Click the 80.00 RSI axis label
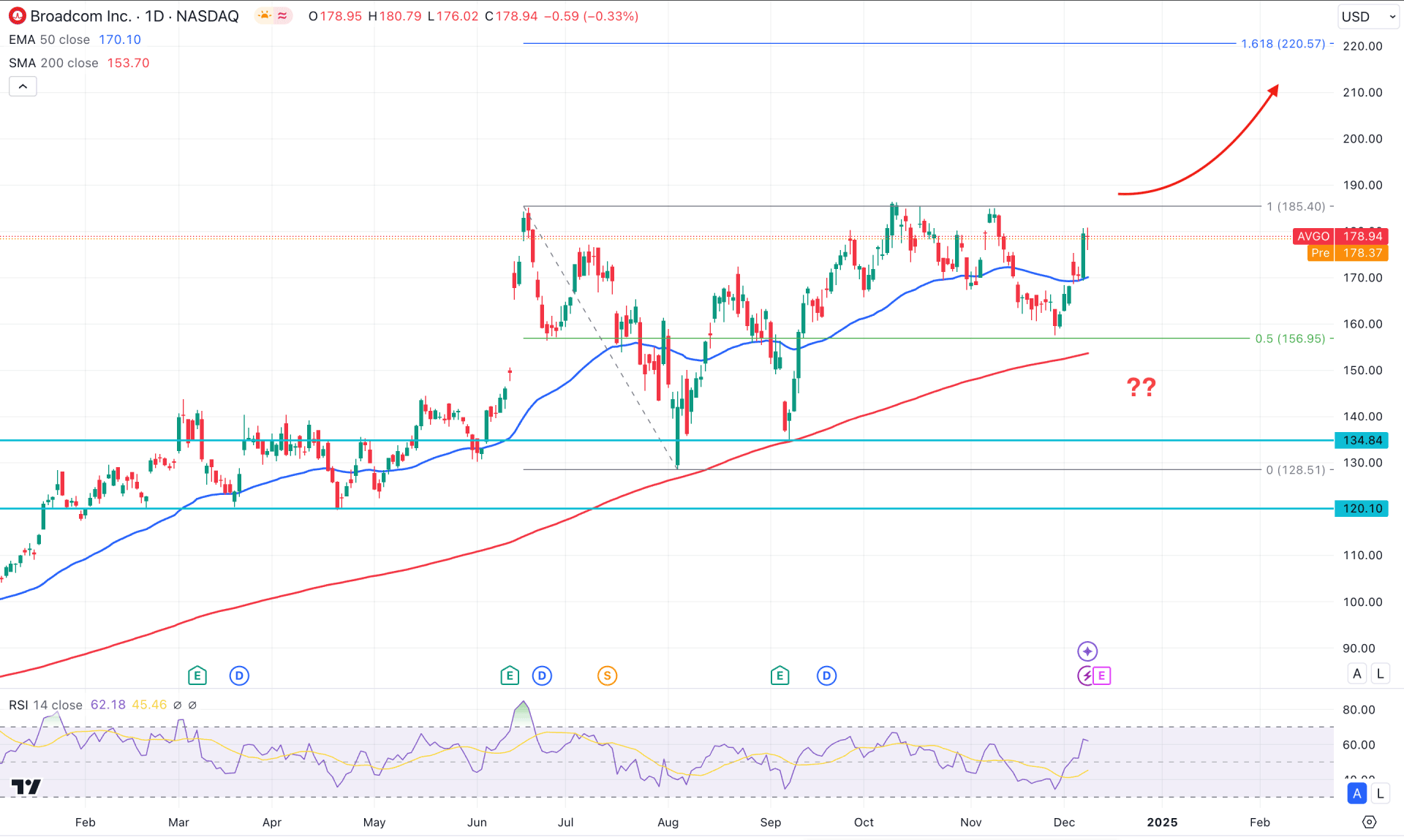Screen dimensions: 1404x840 pyautogui.click(x=1359, y=710)
